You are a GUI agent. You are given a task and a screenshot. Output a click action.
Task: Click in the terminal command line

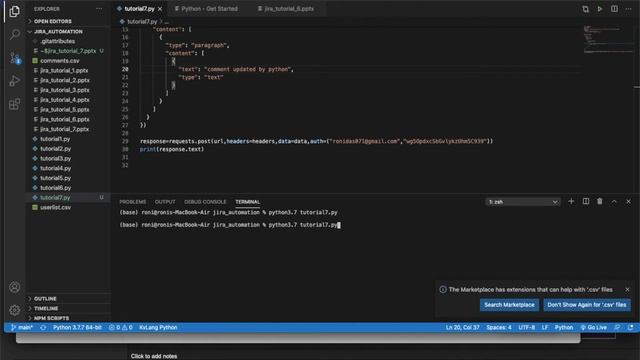[x=229, y=225]
